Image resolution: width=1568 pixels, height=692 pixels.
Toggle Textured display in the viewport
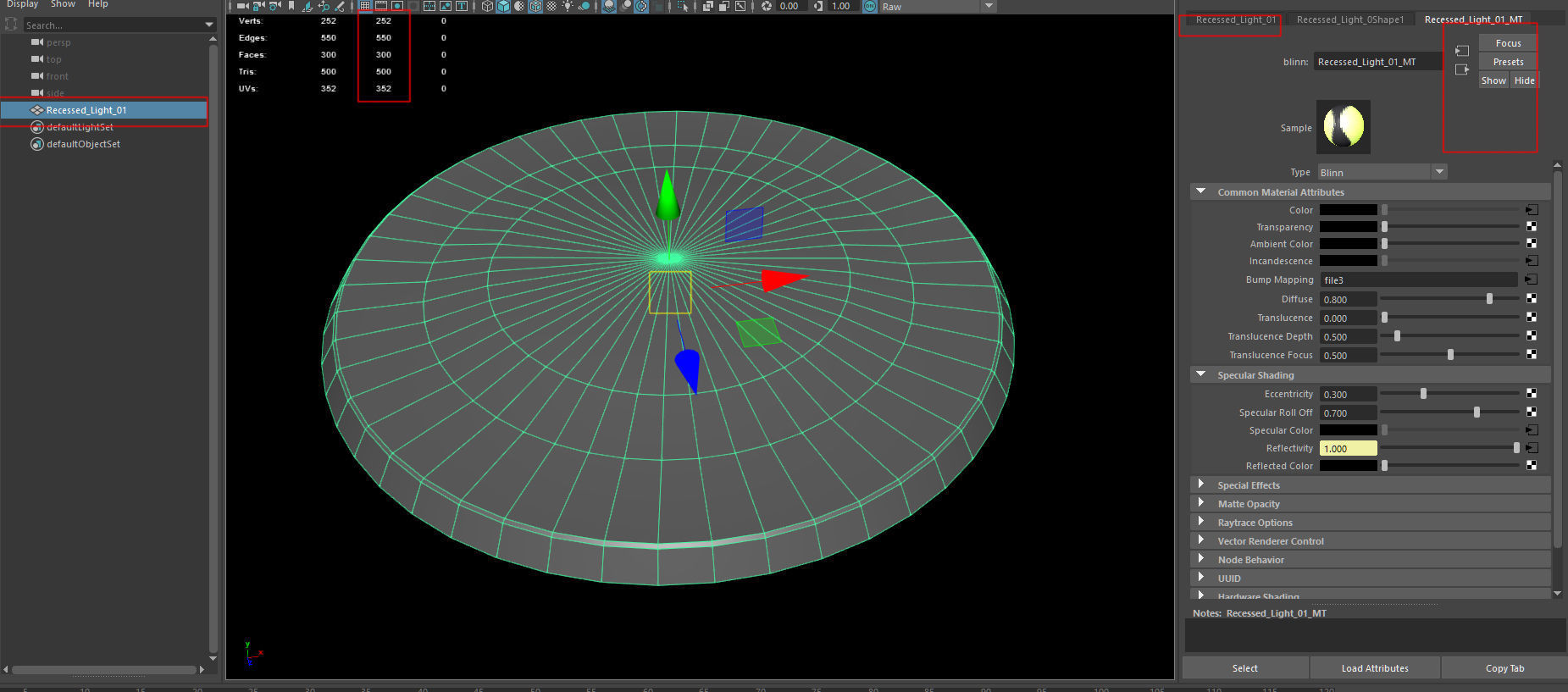tap(551, 6)
